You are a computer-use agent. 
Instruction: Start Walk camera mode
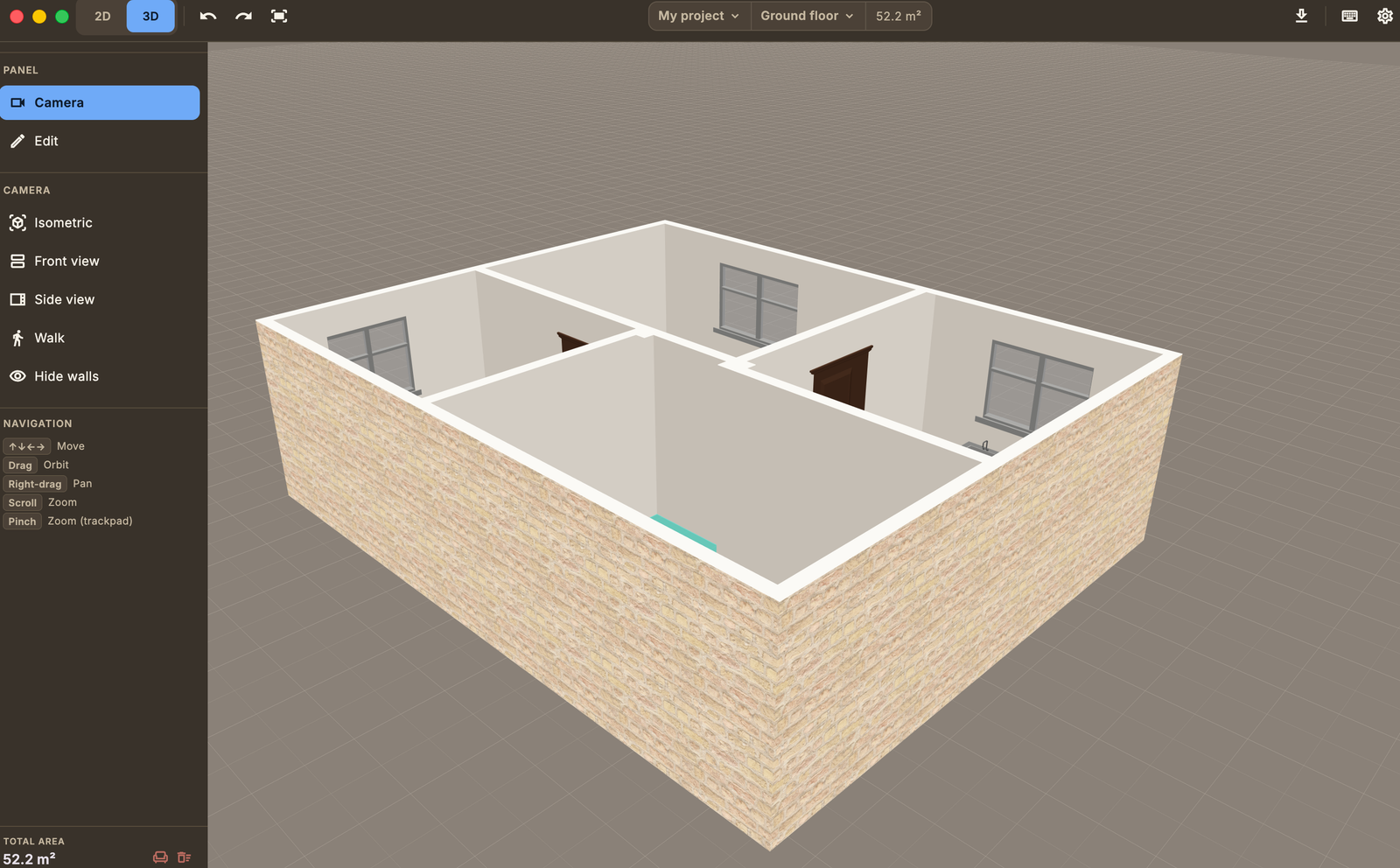[x=100, y=338]
